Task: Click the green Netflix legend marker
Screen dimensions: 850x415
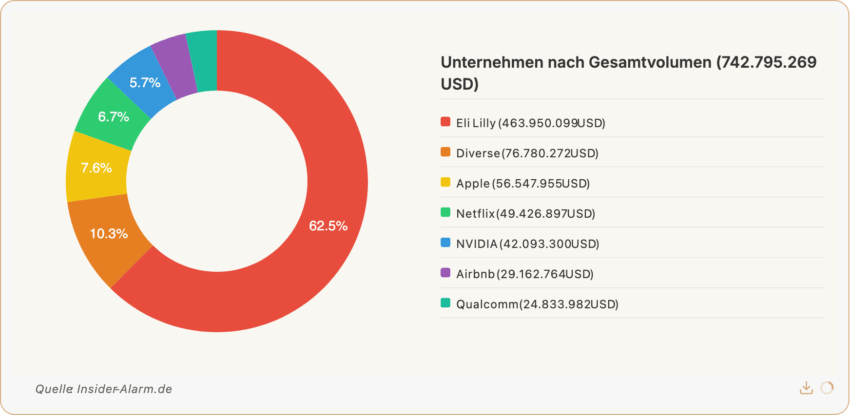Action: pyautogui.click(x=446, y=213)
